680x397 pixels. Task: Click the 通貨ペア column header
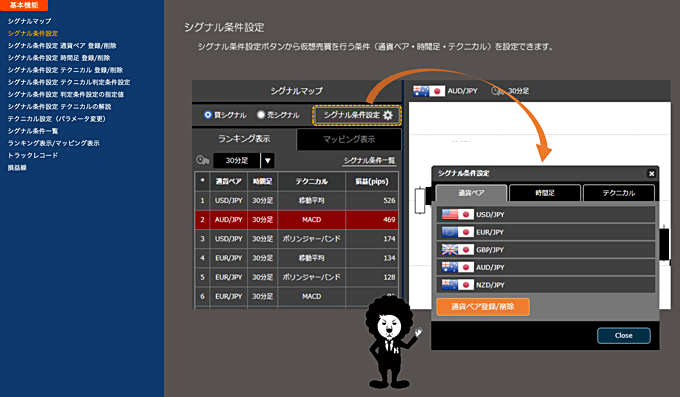tap(229, 181)
